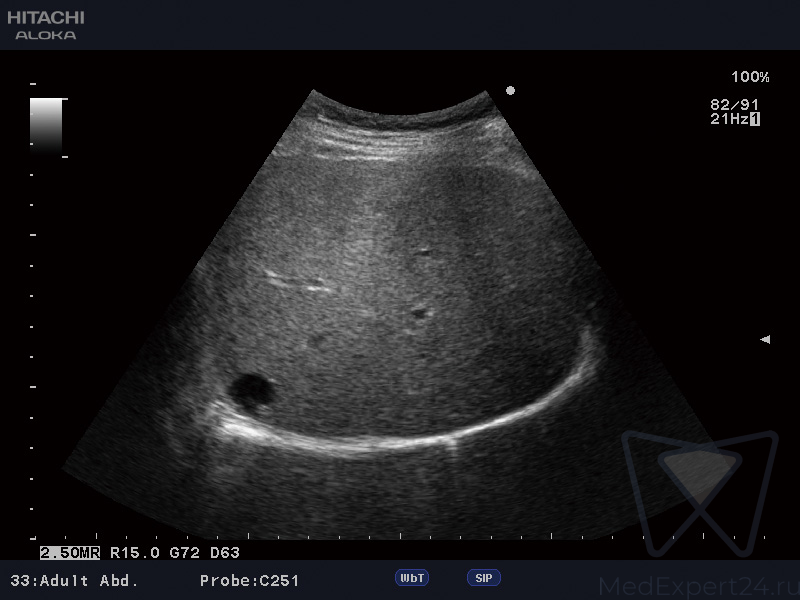Click the Probe:C251 label

tap(249, 580)
